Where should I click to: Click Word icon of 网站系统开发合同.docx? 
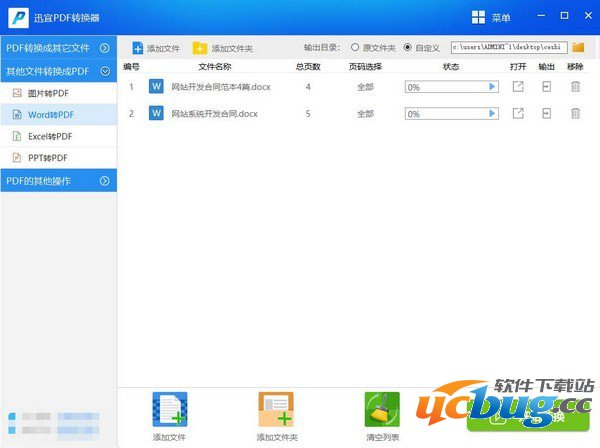click(x=156, y=113)
